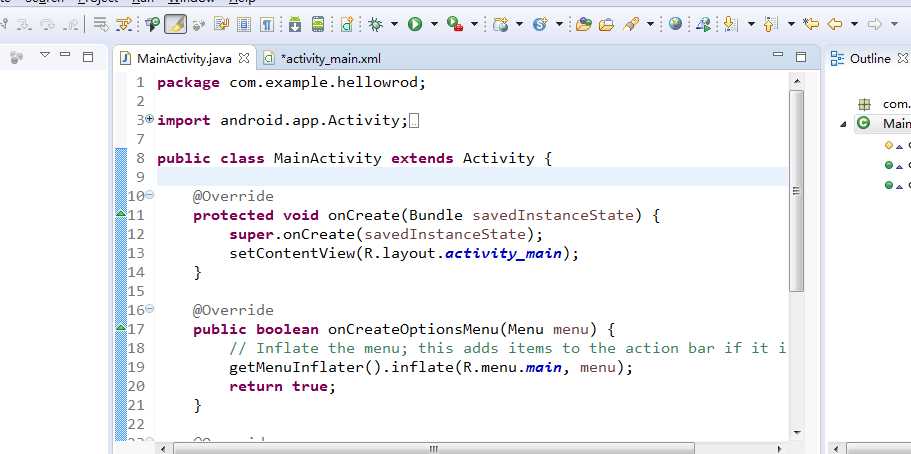
Task: Jump to Last Edit Location
Action: 811,24
